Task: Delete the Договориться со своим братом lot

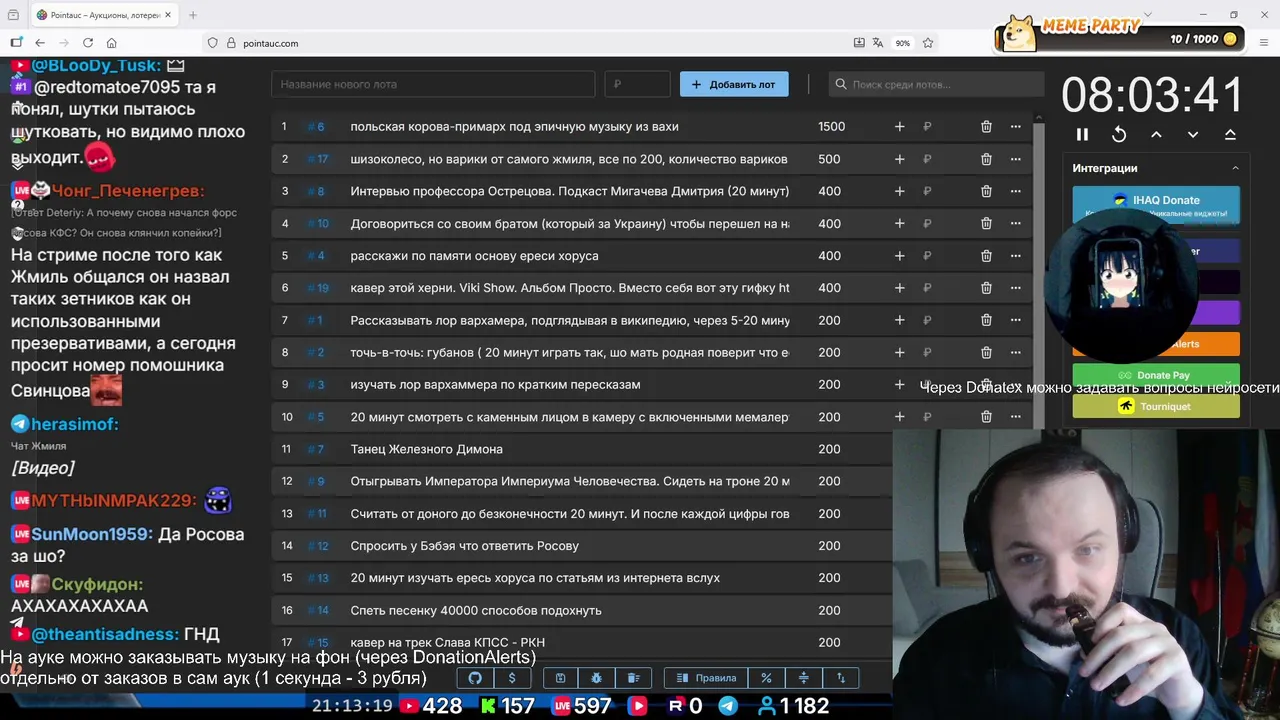Action: tap(986, 224)
